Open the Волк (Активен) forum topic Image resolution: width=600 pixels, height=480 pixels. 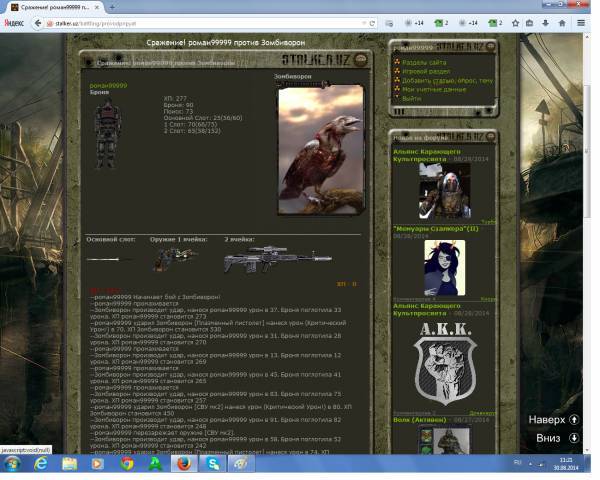420,420
